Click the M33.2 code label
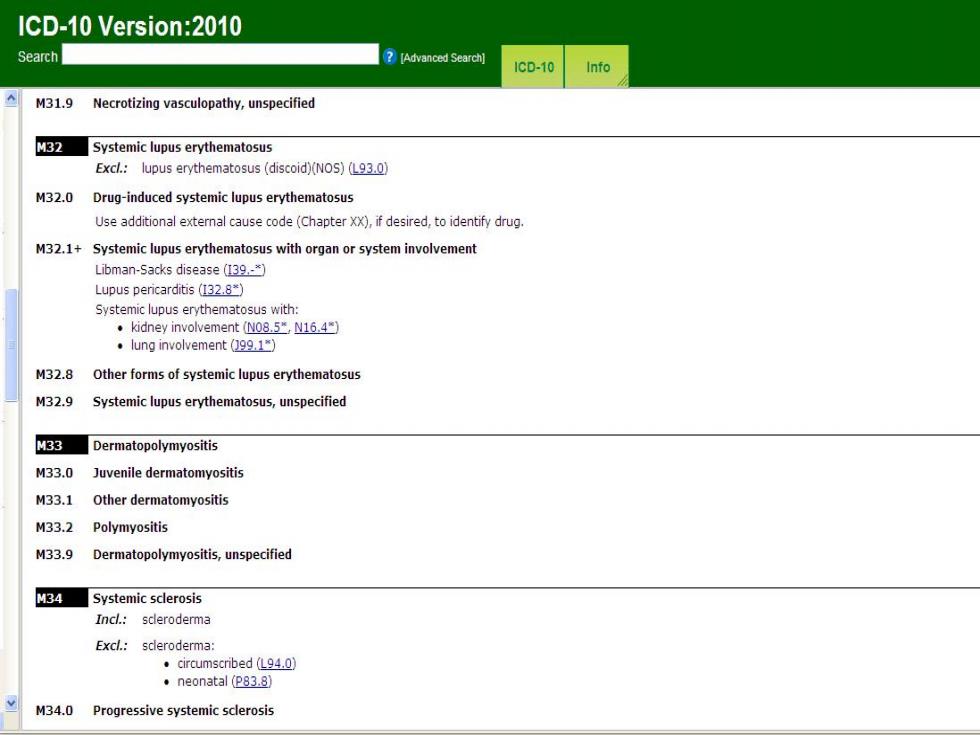This screenshot has height=735, width=980. tap(54, 527)
